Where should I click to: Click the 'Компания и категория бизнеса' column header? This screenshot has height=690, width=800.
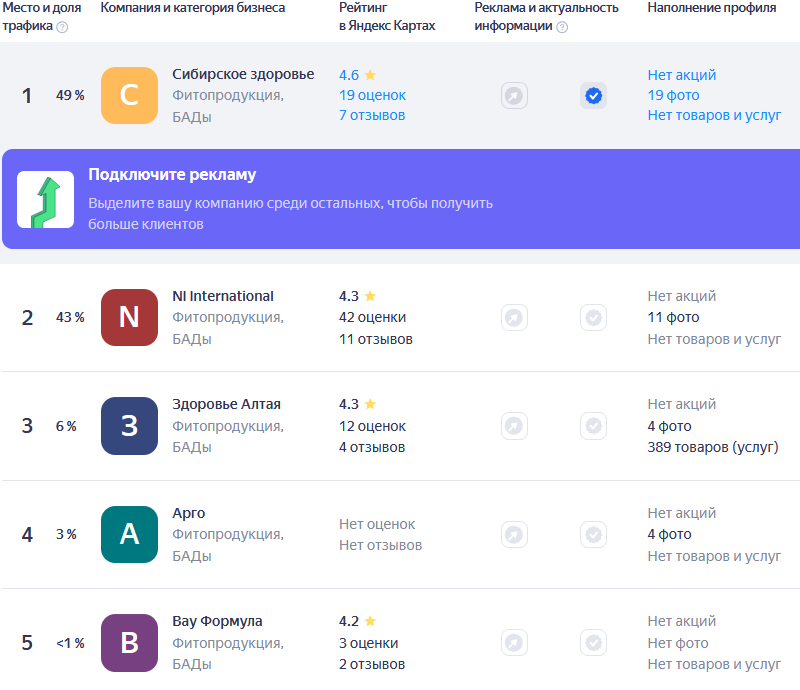pyautogui.click(x=193, y=8)
